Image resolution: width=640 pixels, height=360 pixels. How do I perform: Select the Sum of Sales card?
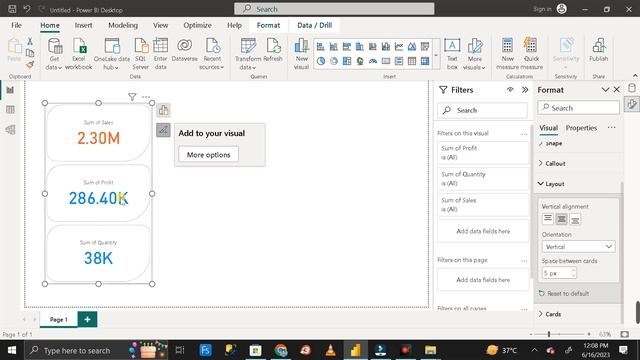pos(98,133)
